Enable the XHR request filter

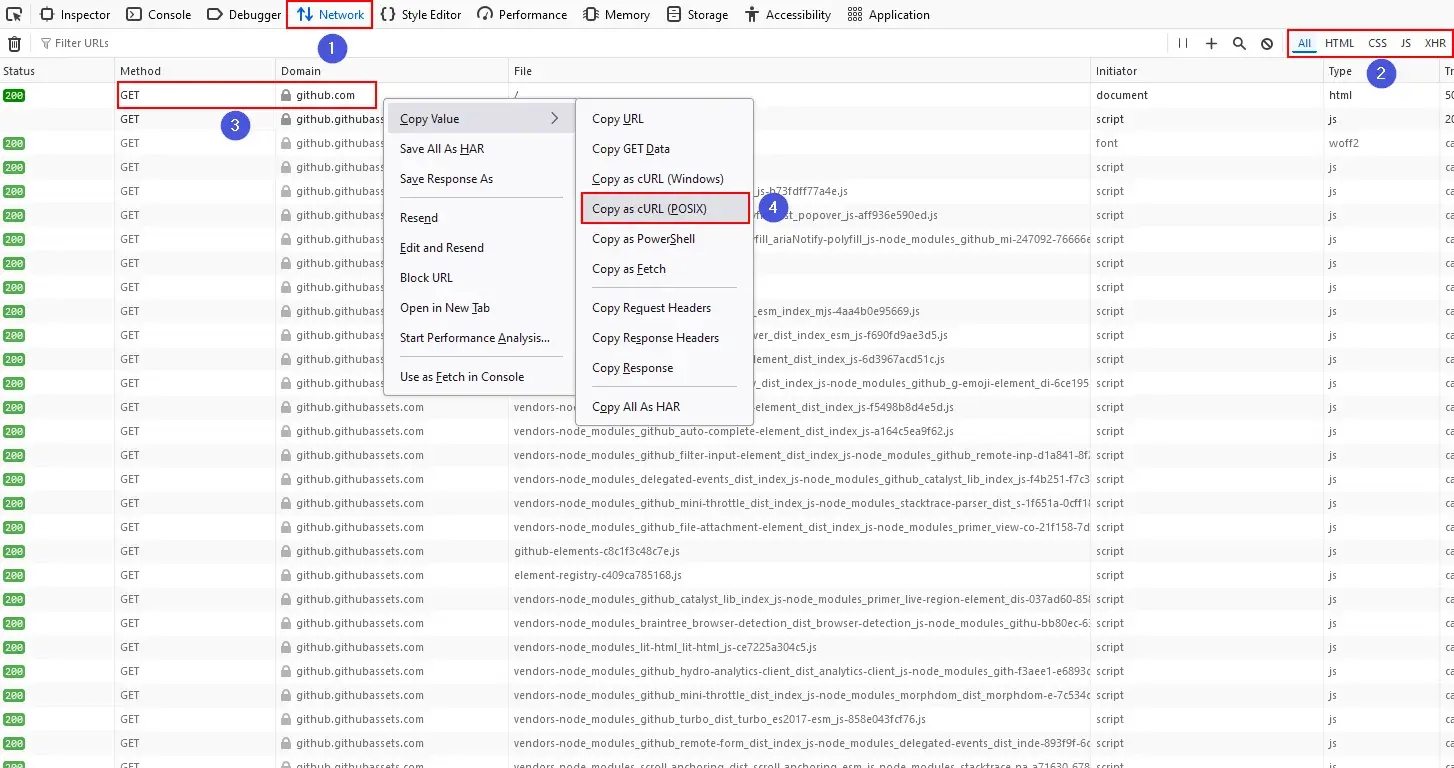[x=1435, y=43]
